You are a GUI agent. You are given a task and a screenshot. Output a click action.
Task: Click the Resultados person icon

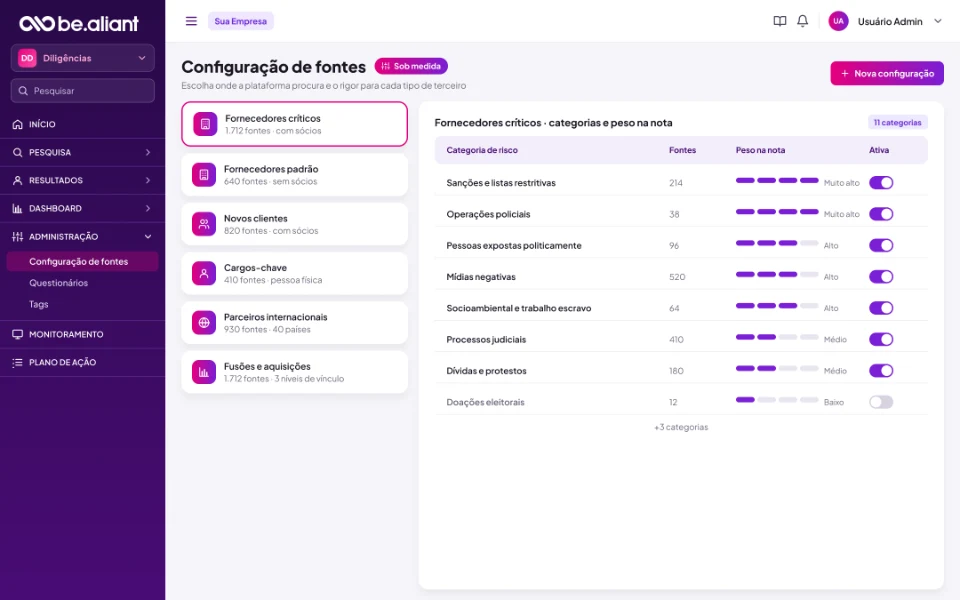coord(17,181)
